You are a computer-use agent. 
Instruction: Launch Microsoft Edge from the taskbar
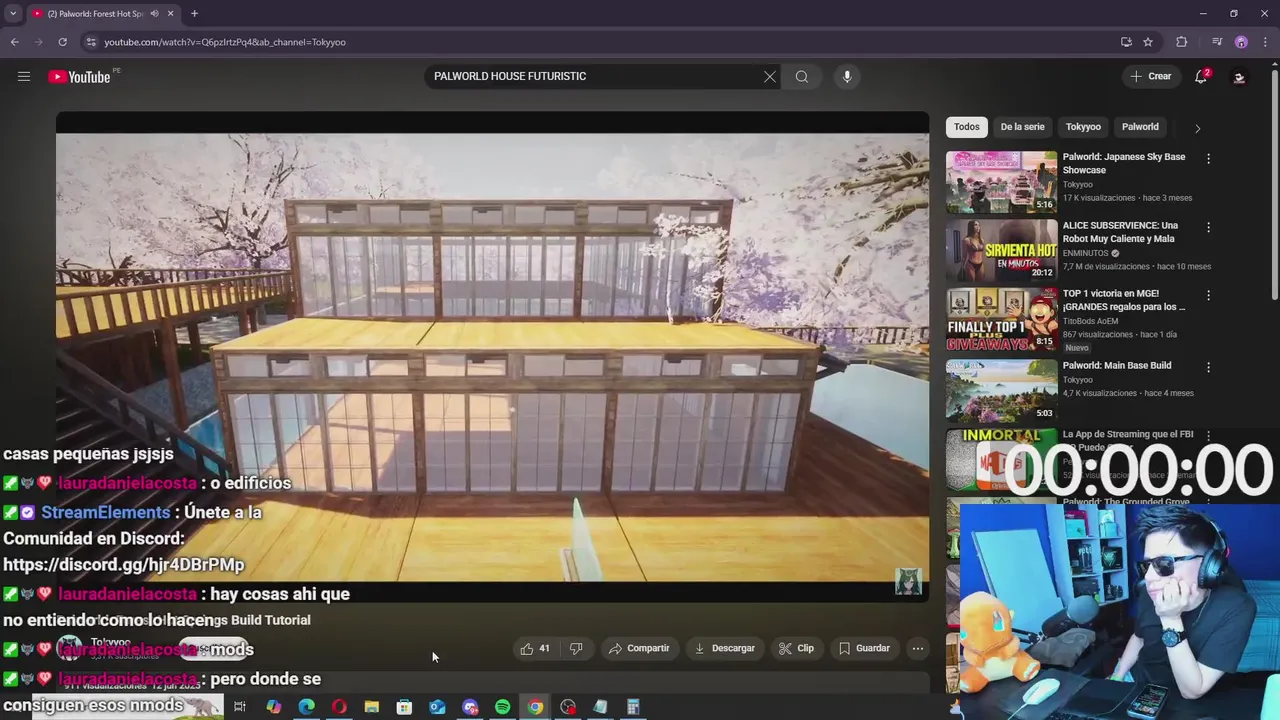pyautogui.click(x=306, y=707)
